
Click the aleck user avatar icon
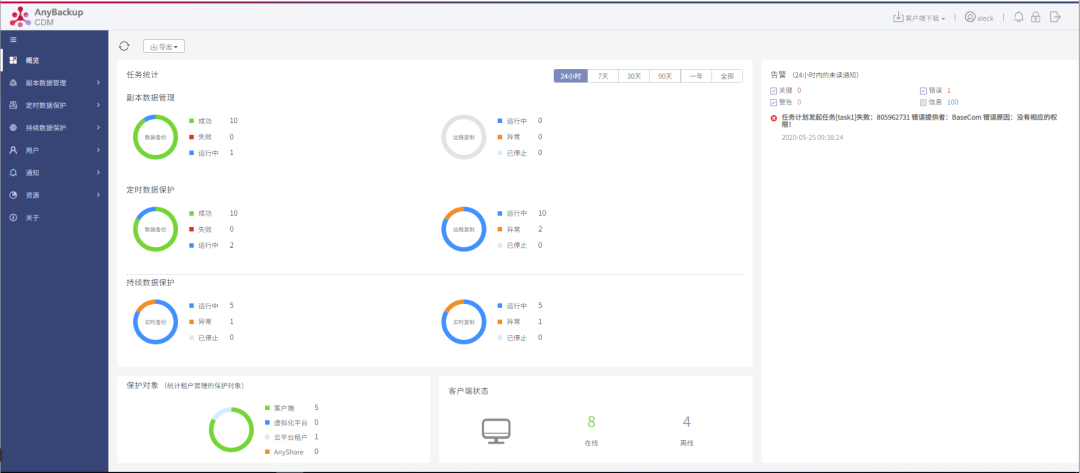click(x=970, y=17)
